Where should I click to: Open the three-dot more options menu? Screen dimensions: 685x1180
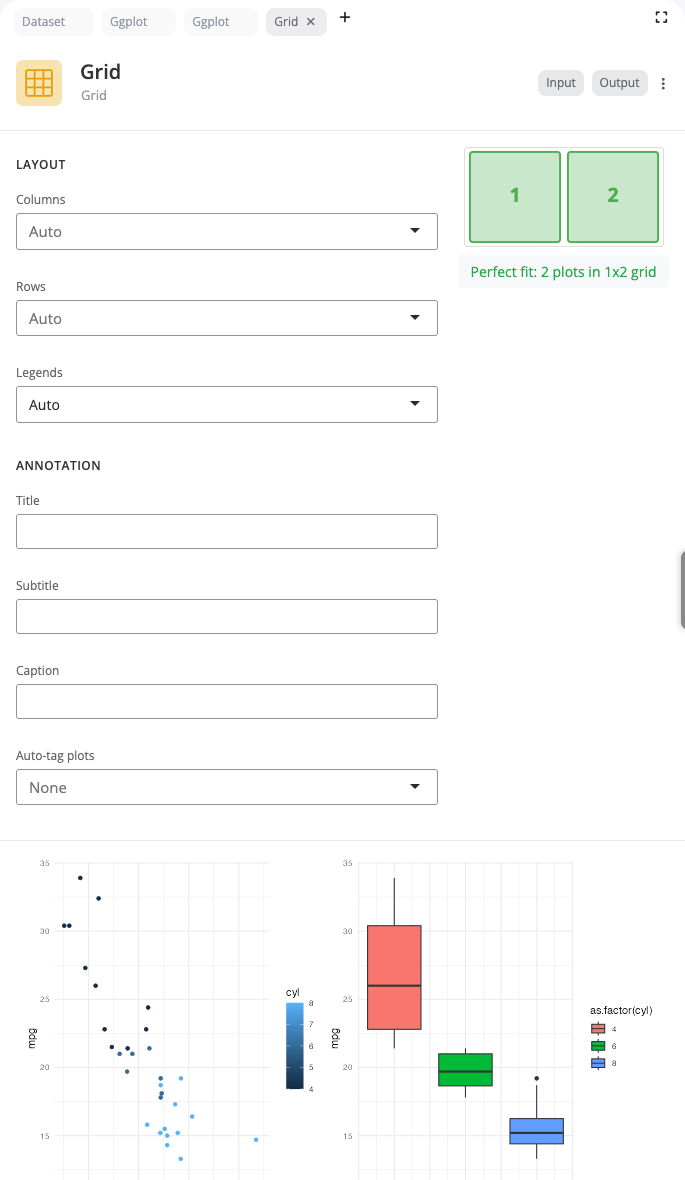(663, 83)
